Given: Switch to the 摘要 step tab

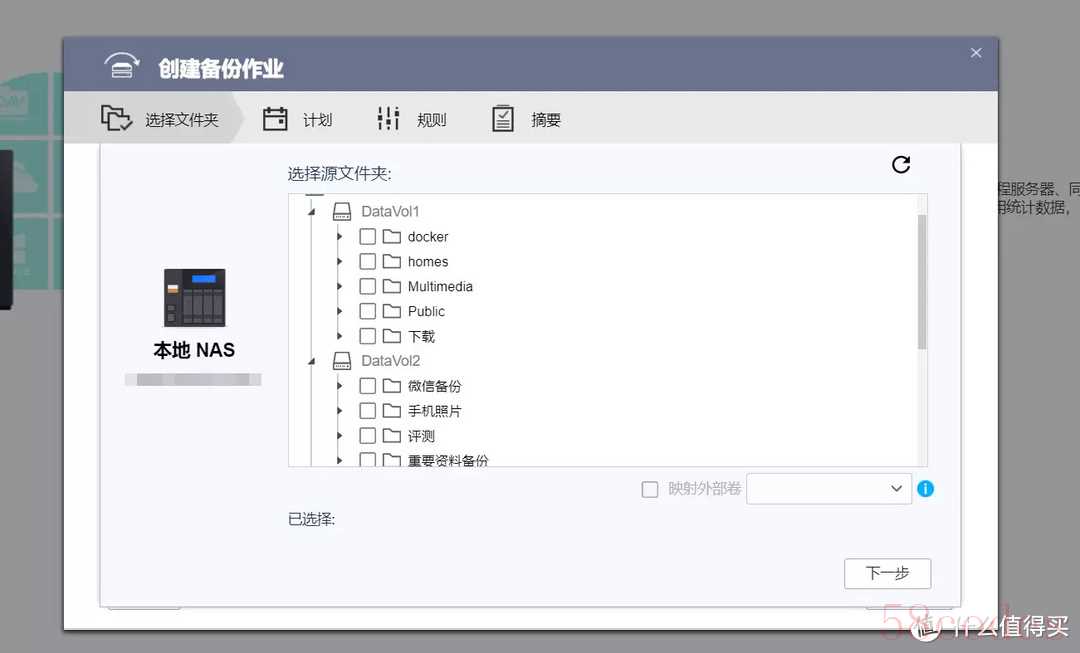Looking at the screenshot, I should click(526, 119).
